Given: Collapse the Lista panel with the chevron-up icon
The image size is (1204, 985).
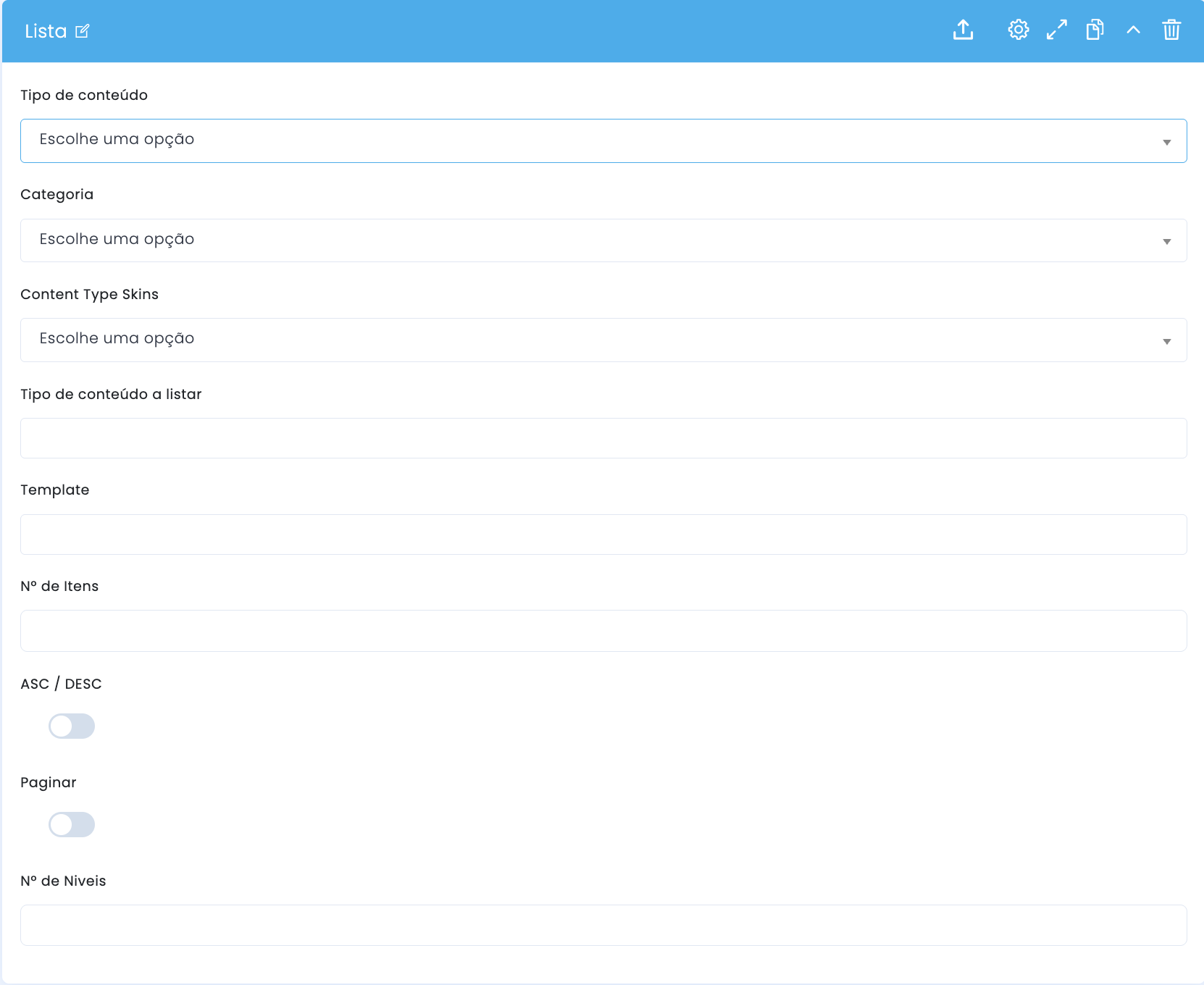Looking at the screenshot, I should 1133,30.
